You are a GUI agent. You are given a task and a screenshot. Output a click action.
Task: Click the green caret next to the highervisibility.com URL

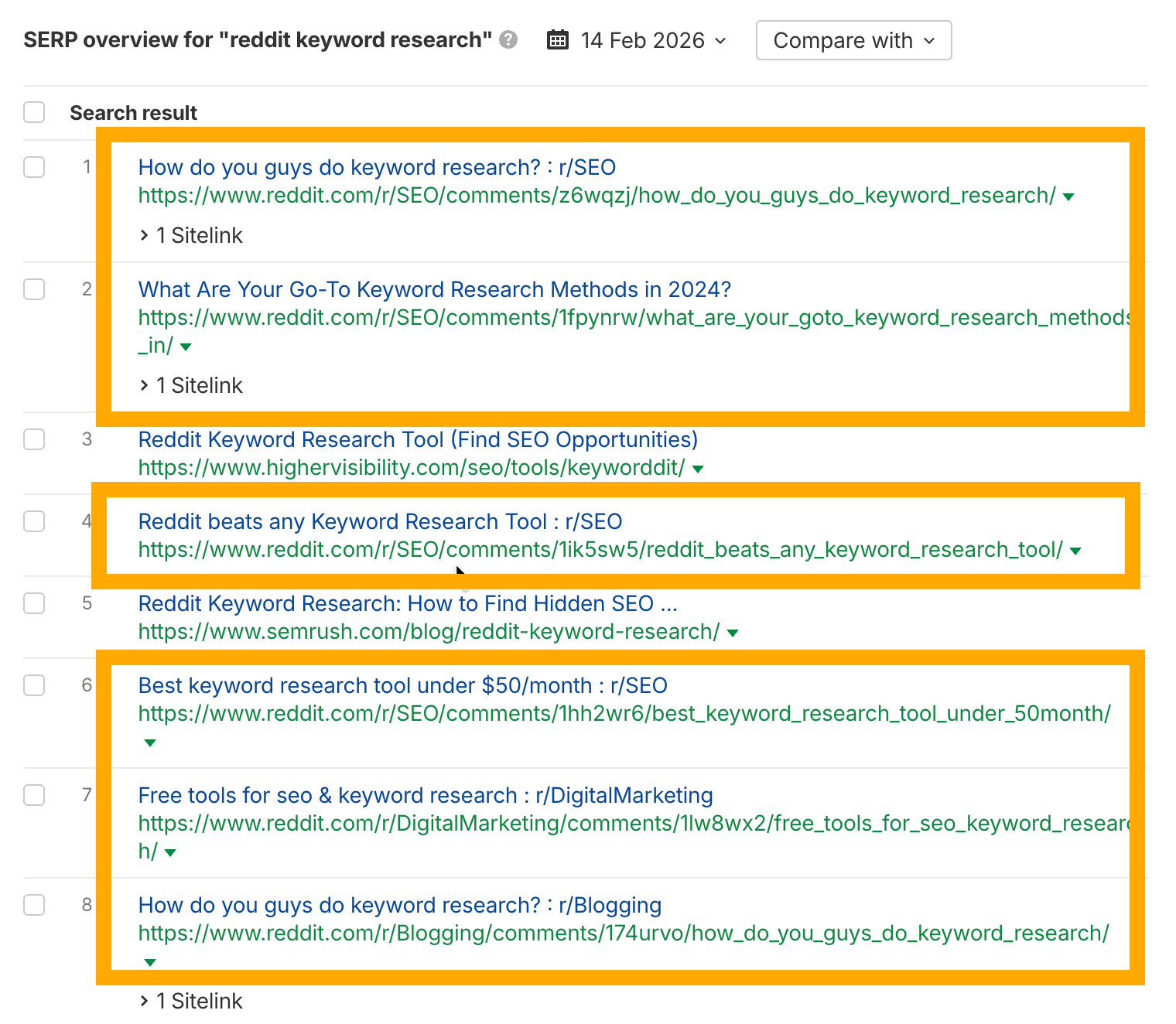[x=697, y=469]
